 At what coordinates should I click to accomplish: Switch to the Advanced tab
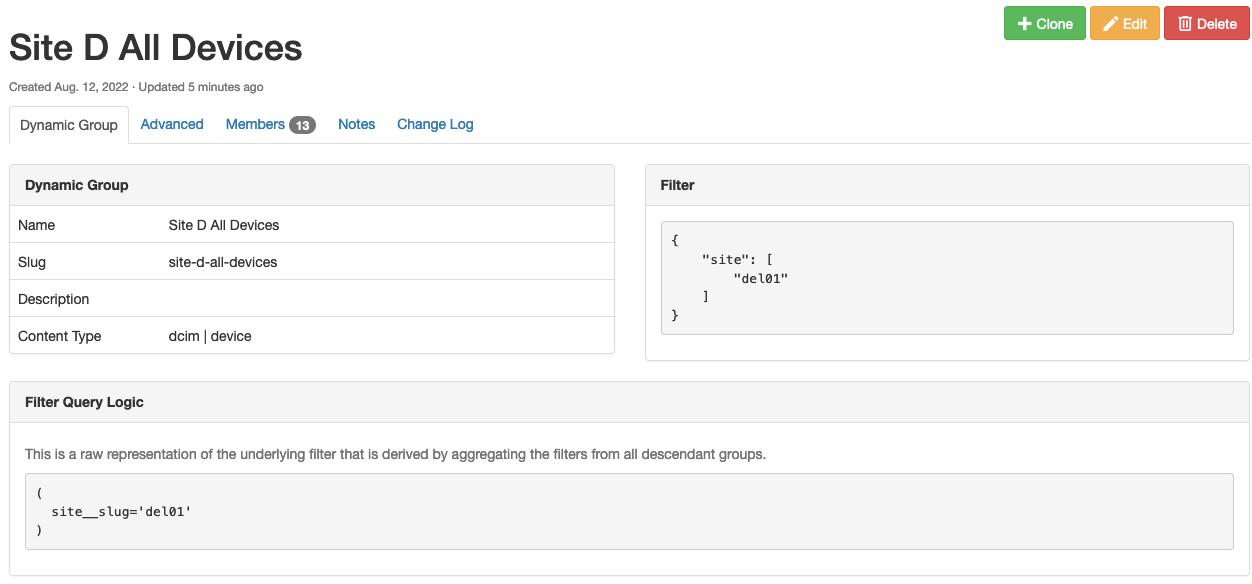point(172,124)
